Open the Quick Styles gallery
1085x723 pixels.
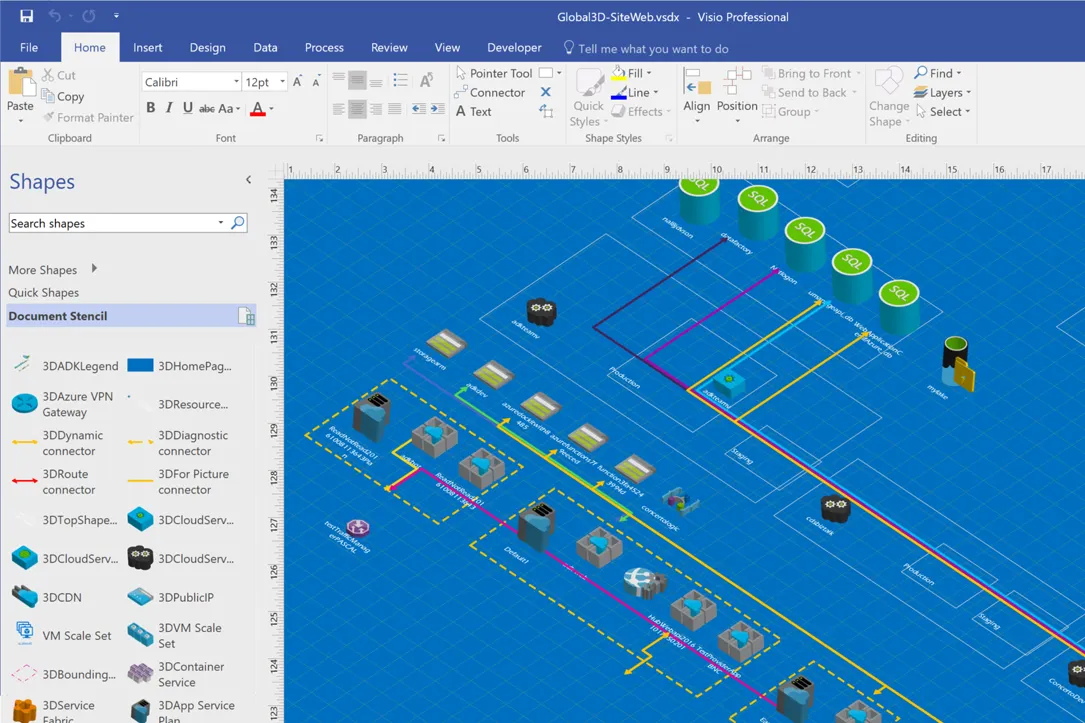(x=588, y=98)
